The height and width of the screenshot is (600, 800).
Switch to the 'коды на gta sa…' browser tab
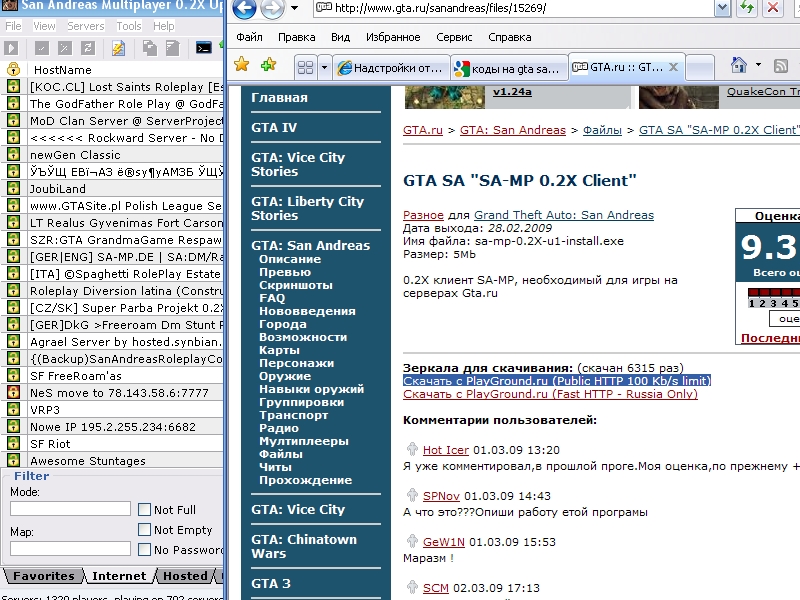[509, 68]
